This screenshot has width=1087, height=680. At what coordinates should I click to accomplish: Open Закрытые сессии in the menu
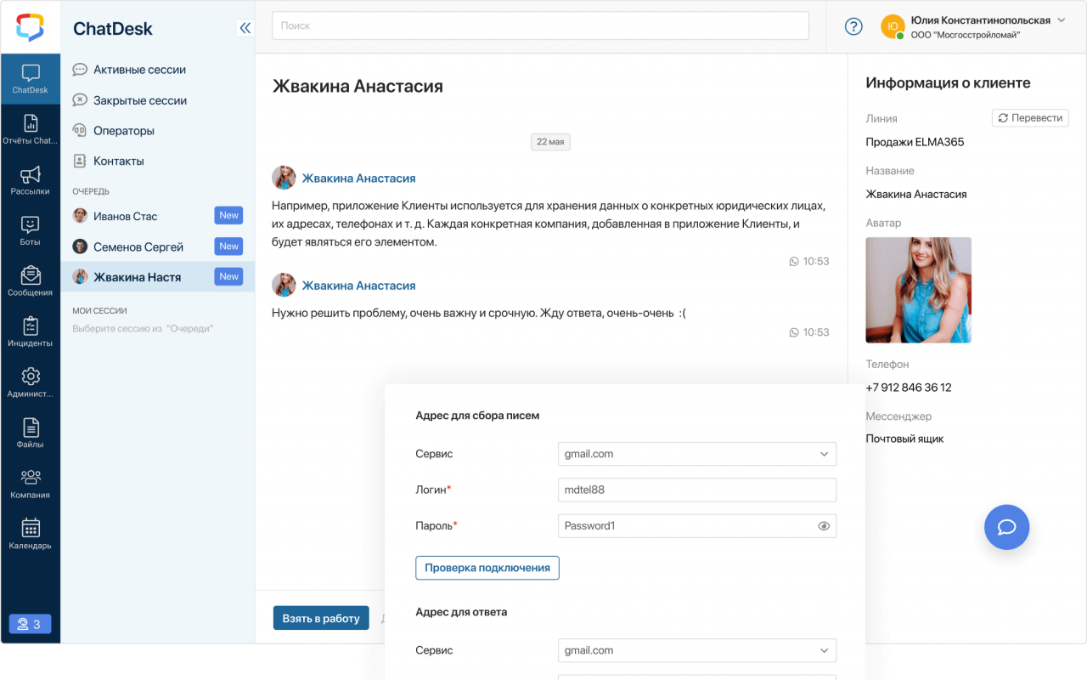tap(139, 101)
